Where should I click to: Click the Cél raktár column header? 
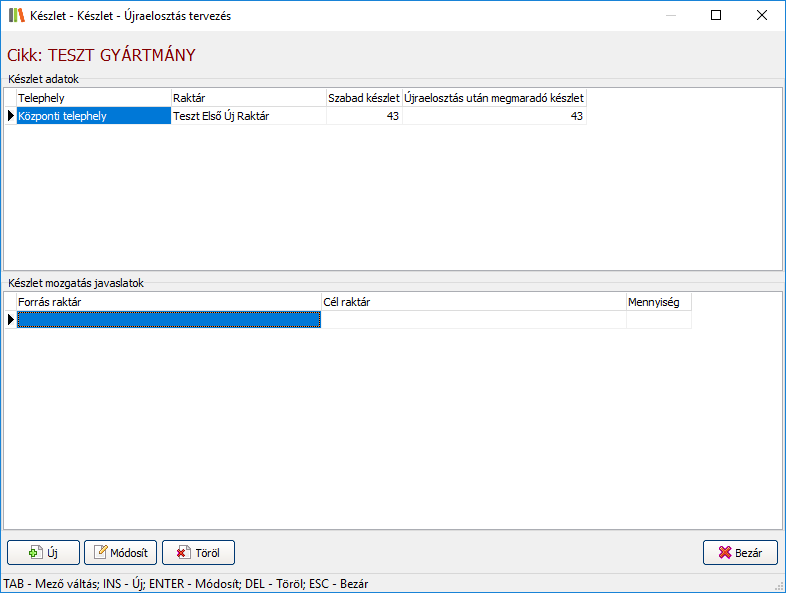coord(473,302)
